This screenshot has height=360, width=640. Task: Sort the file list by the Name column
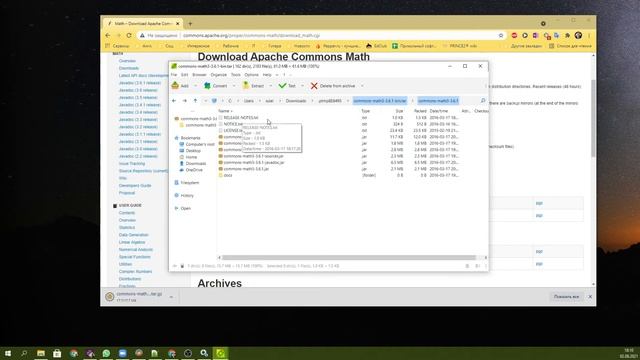tap(224, 111)
